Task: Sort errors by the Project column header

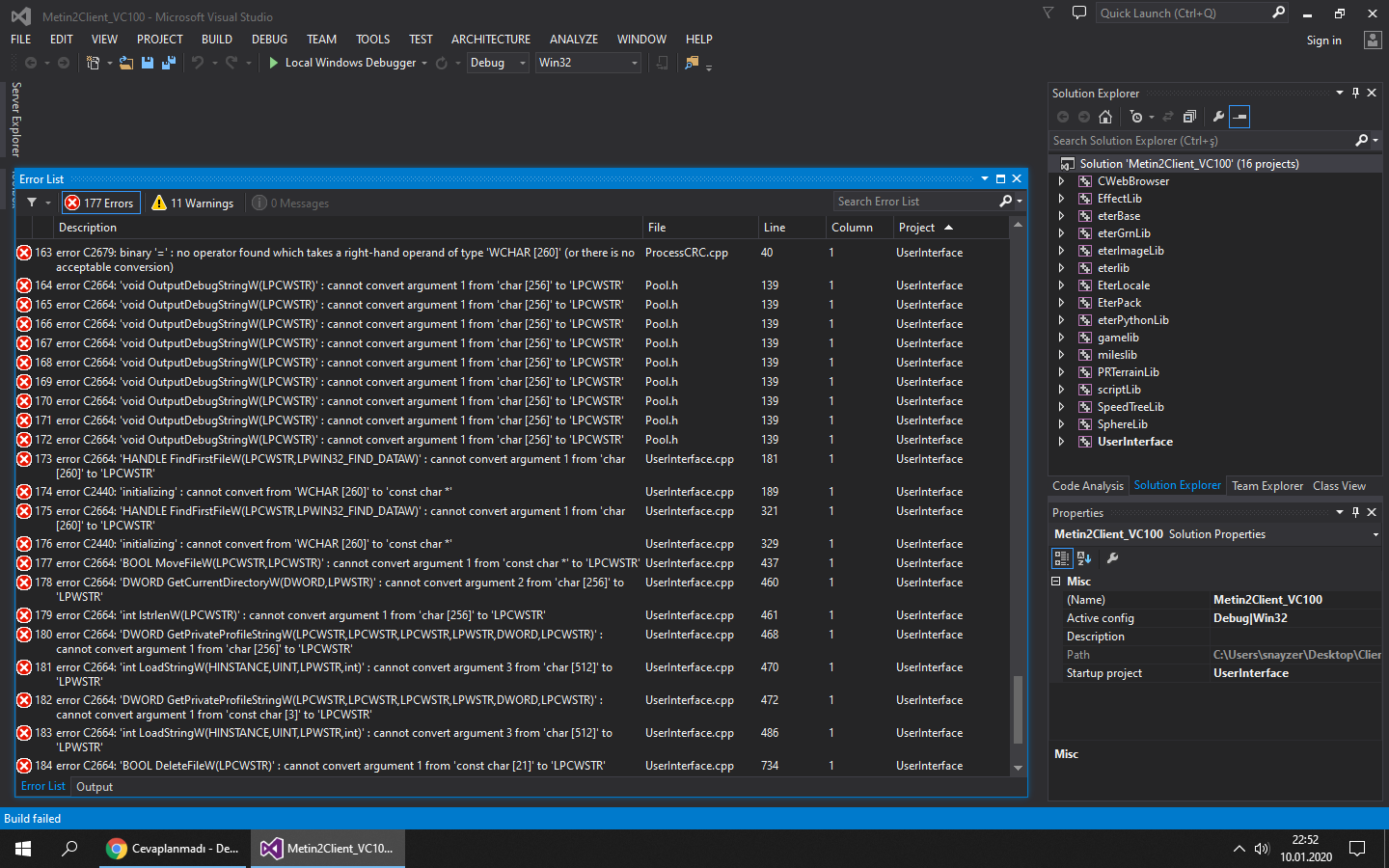Action: (x=950, y=228)
